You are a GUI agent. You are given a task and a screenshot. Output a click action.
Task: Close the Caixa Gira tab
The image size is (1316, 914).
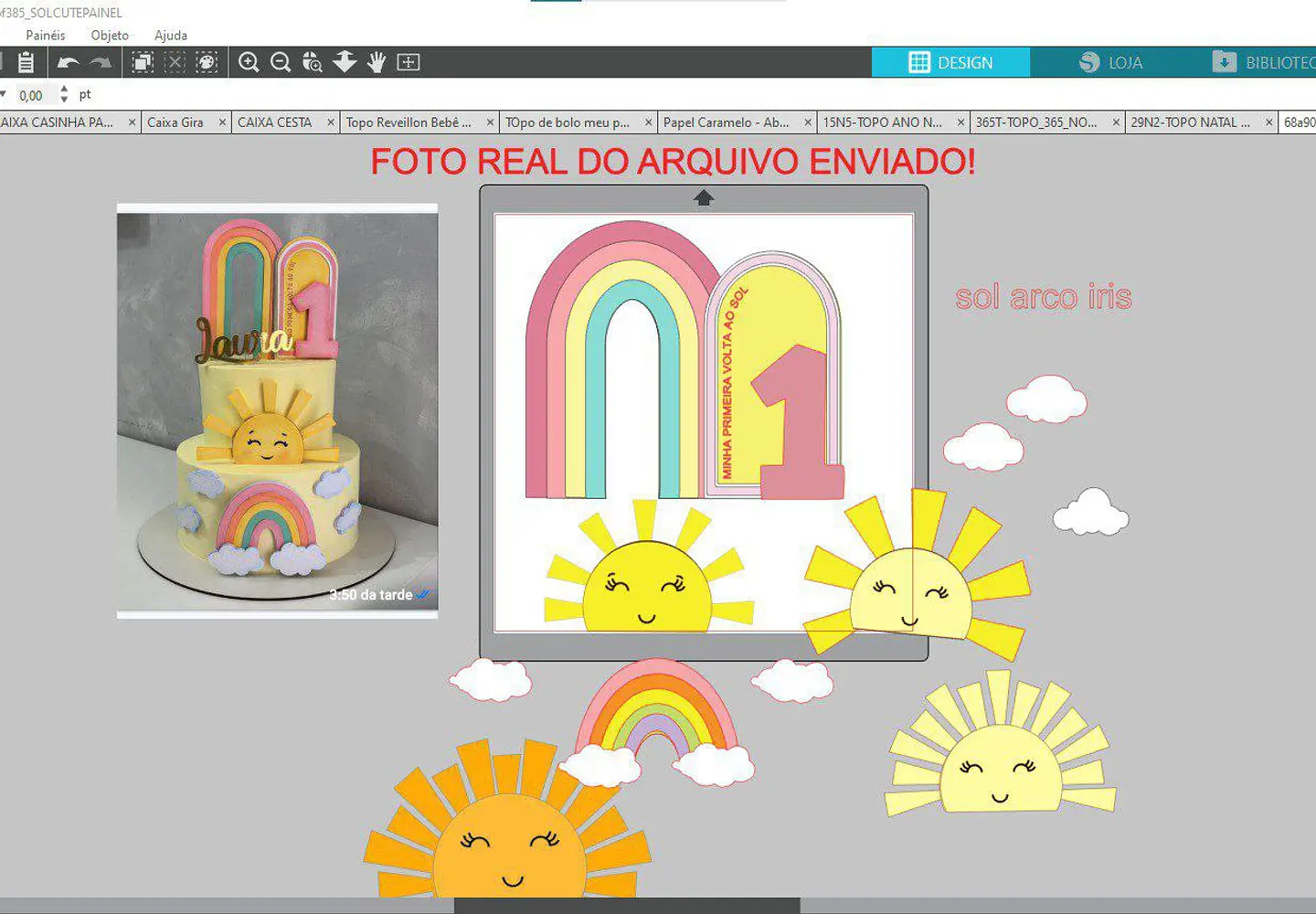click(221, 122)
